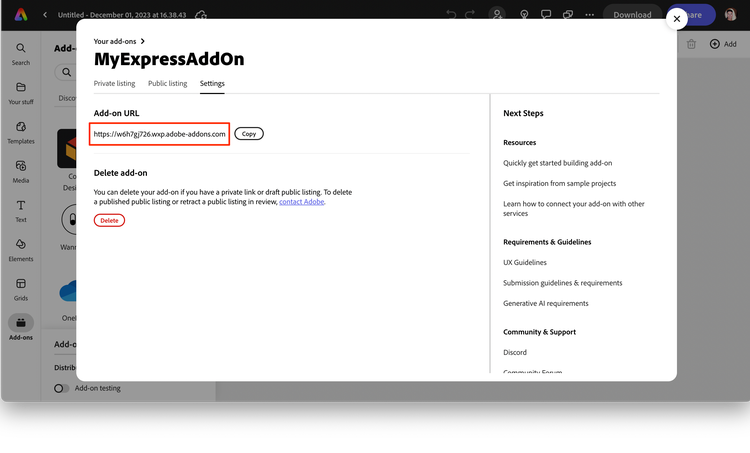
Task: Close the MyExpressAddOn dialog
Action: coord(677,19)
